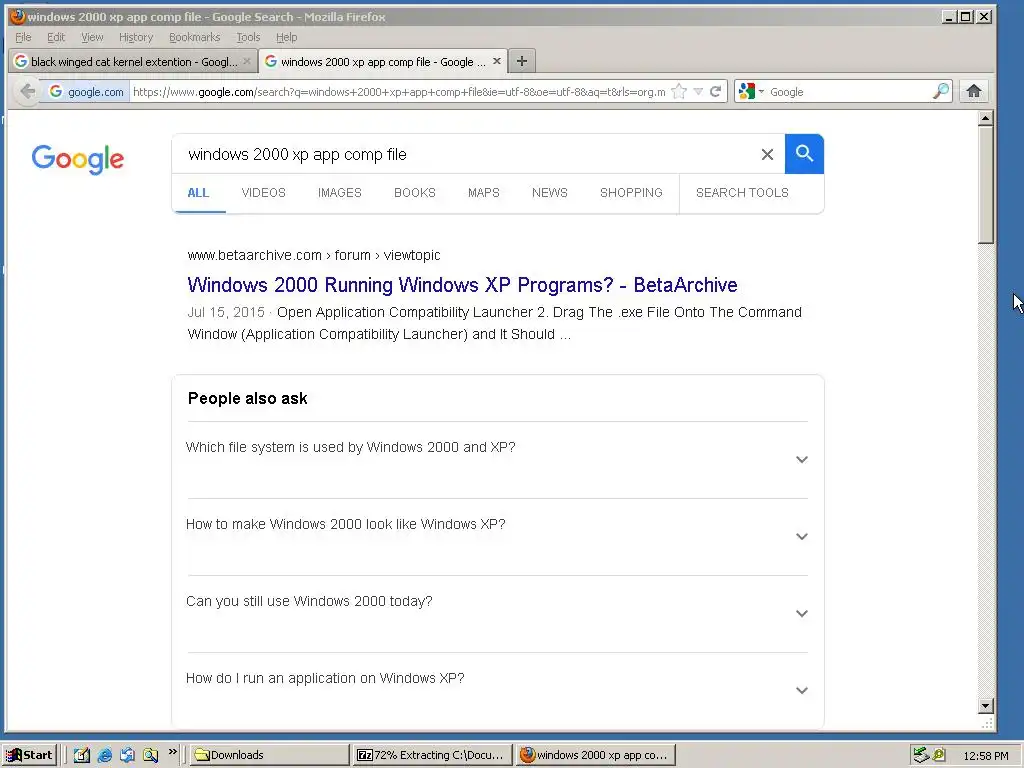
Task: Clear the search query with the X icon
Action: tap(767, 154)
